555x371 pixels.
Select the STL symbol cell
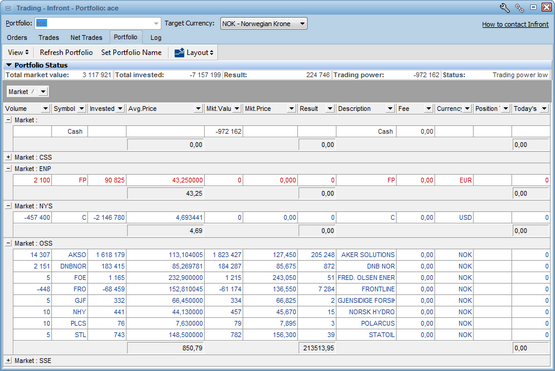[69, 335]
